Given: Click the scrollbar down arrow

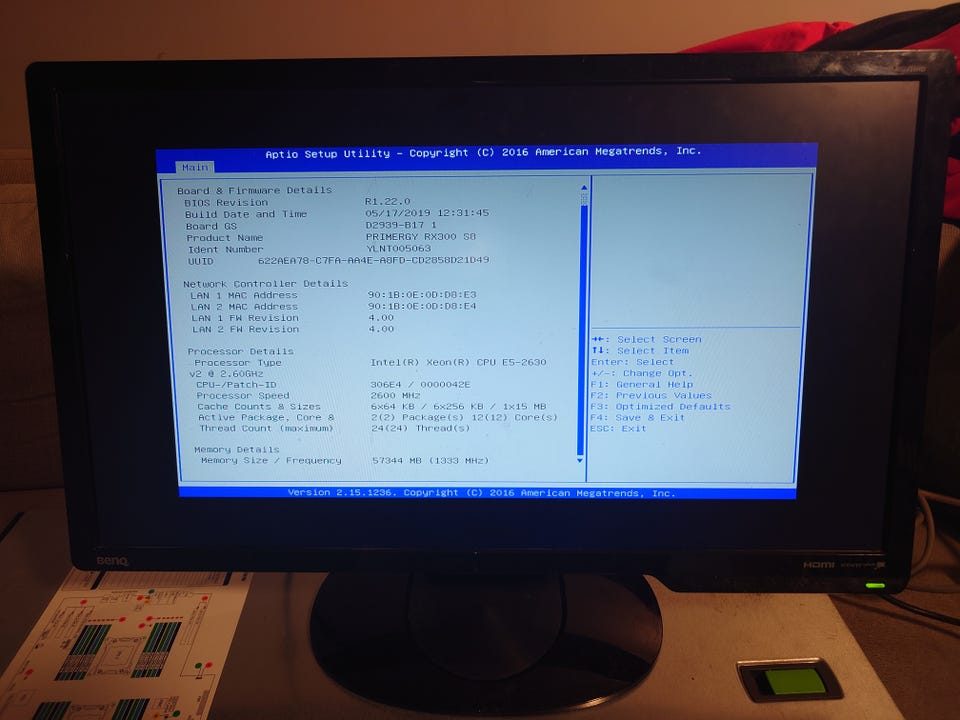Looking at the screenshot, I should click(580, 460).
